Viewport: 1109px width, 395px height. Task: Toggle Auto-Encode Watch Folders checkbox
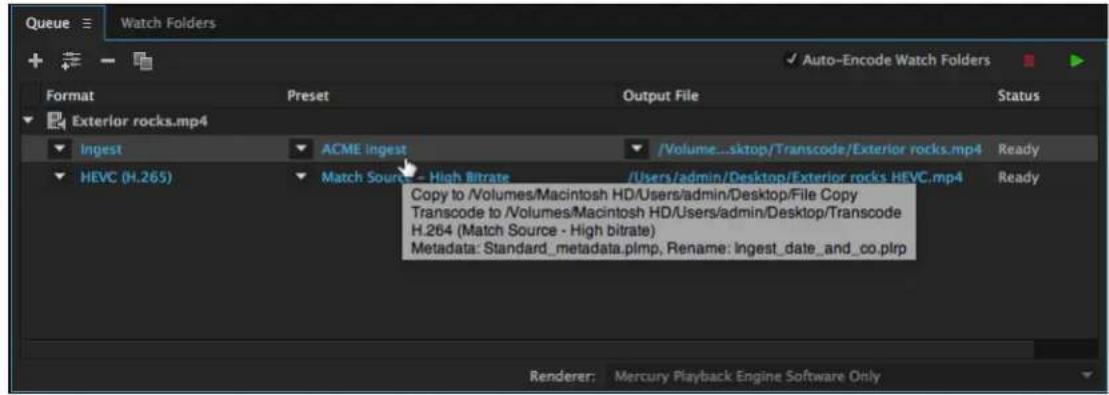point(792,60)
